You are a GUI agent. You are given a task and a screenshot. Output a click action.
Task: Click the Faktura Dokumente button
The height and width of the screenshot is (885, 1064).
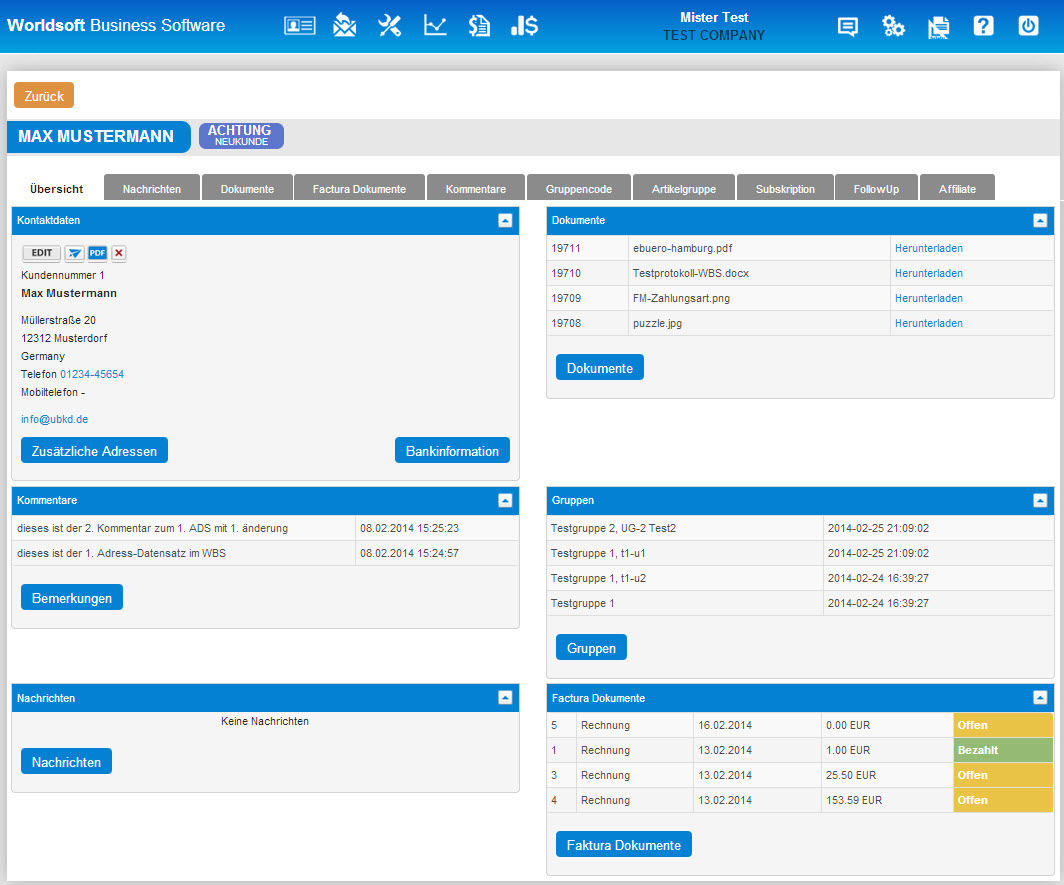(624, 845)
